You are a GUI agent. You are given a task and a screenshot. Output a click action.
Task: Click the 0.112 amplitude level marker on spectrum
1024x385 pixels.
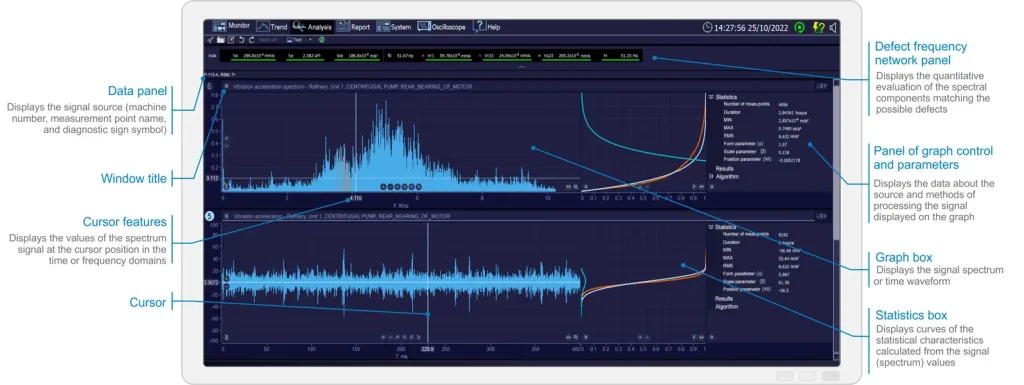(213, 177)
